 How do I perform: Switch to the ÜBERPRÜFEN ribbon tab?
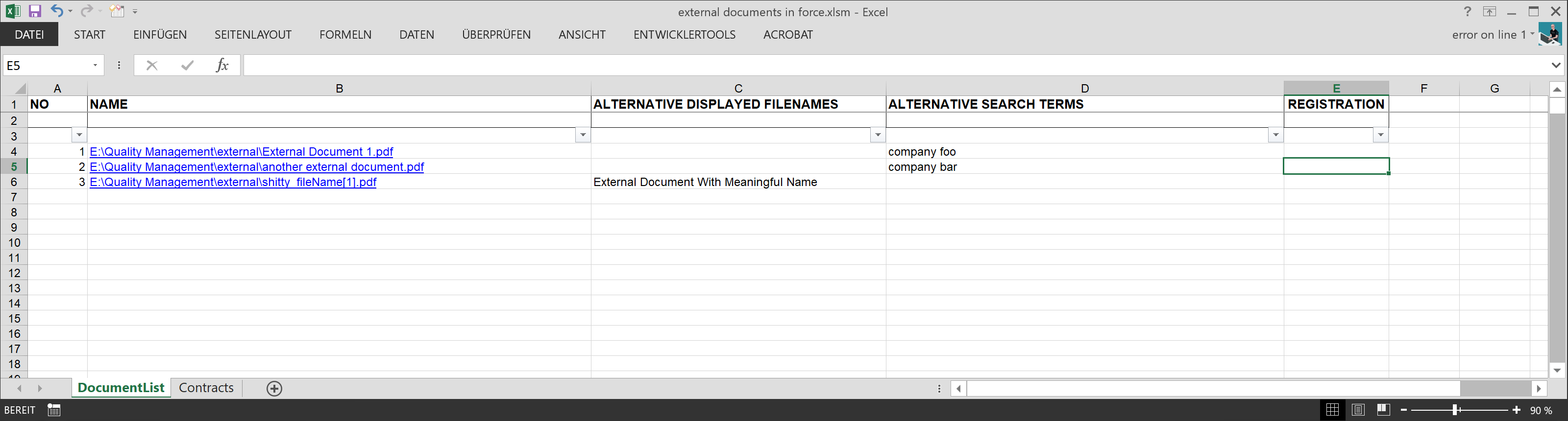point(496,35)
